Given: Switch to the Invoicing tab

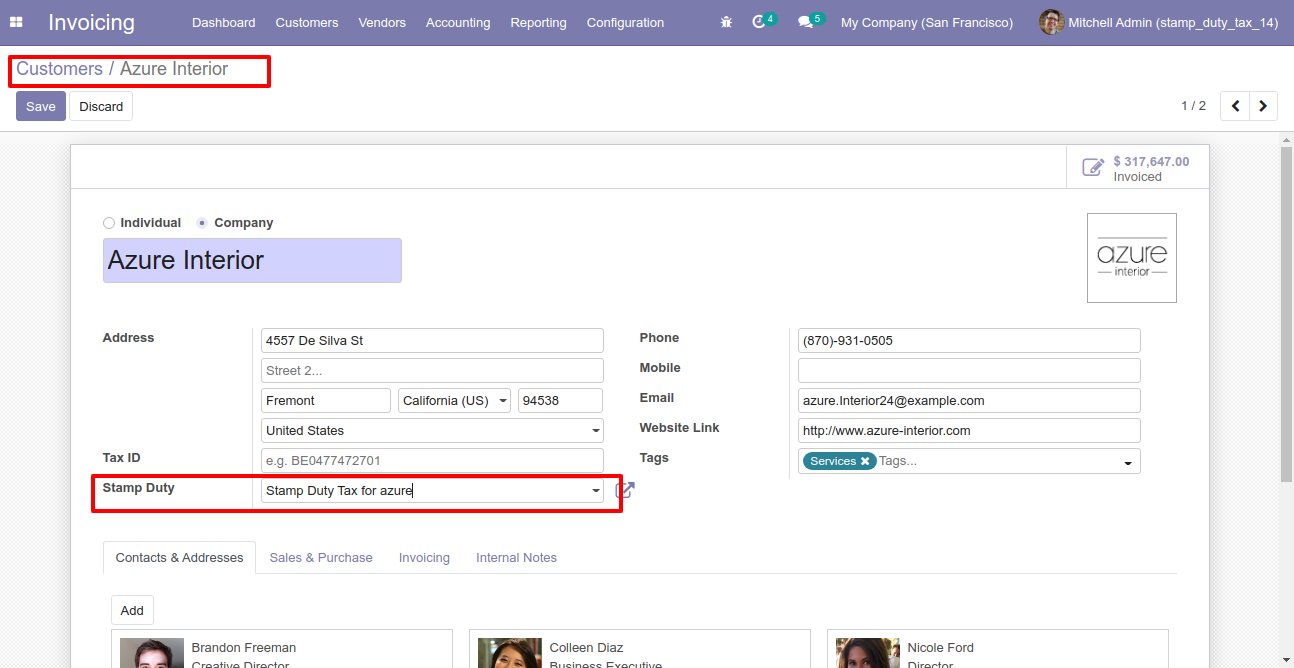Looking at the screenshot, I should pyautogui.click(x=424, y=558).
